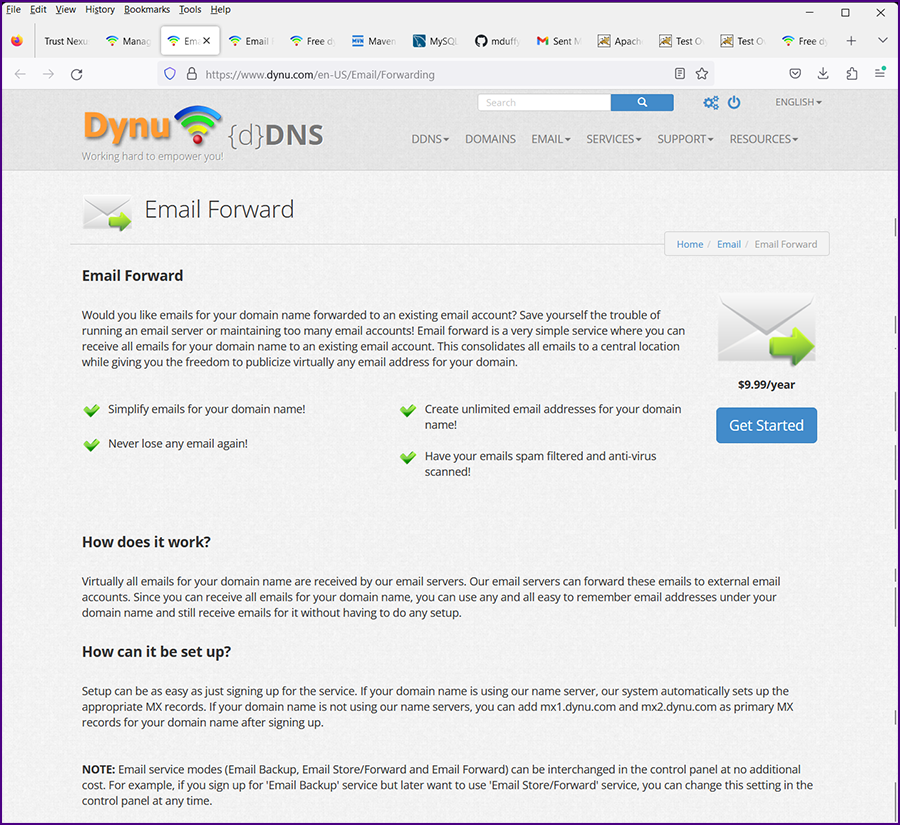Expand the ENGLISH language dropdown
The width and height of the screenshot is (900, 825).
point(798,102)
